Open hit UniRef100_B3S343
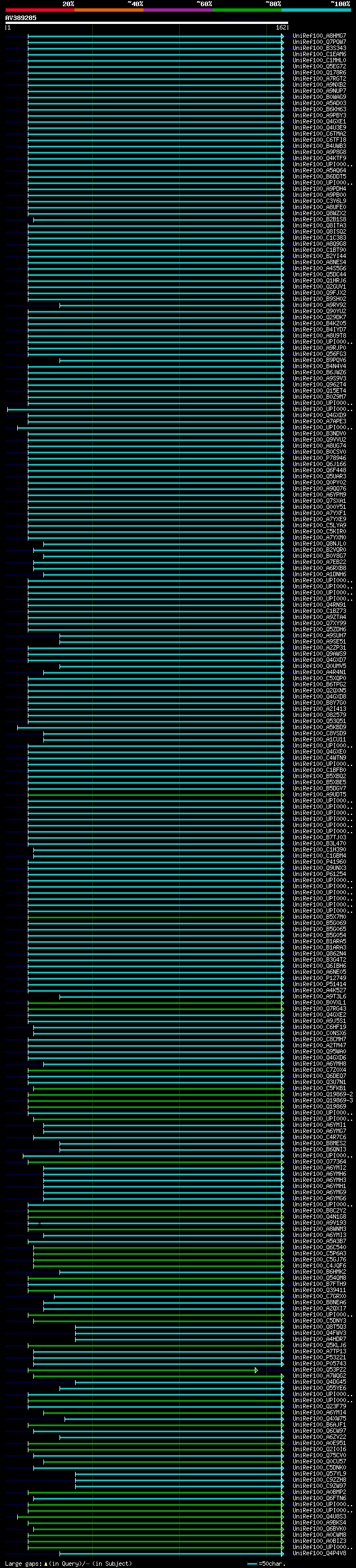This screenshot has height=1568, width=356. click(319, 48)
